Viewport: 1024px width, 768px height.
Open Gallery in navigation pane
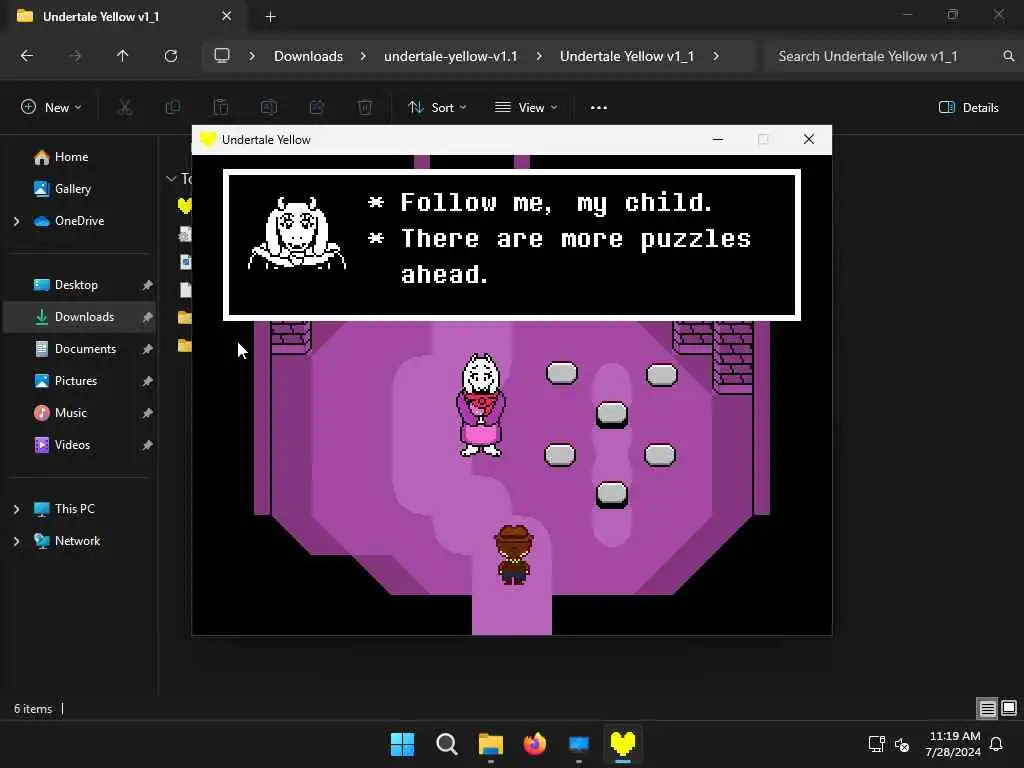[72, 189]
